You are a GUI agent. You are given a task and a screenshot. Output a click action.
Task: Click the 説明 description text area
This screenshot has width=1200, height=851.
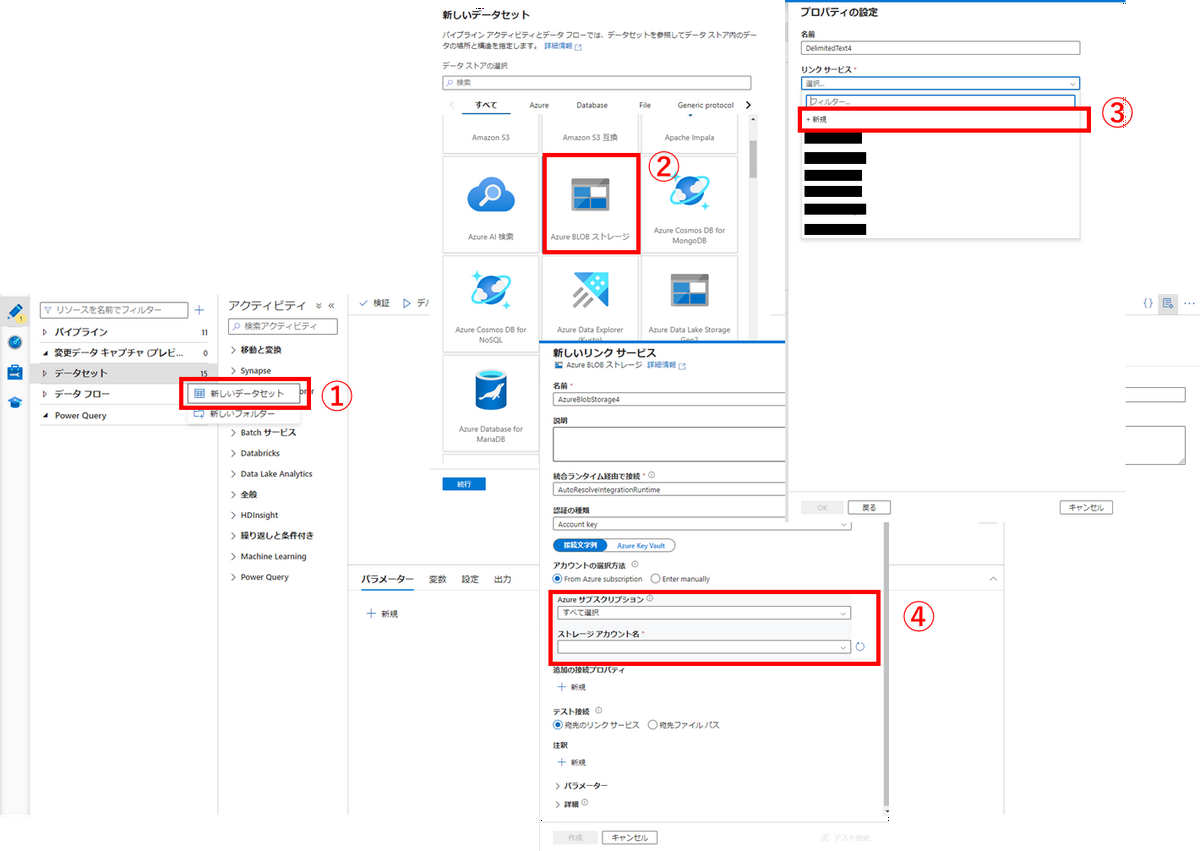coord(669,444)
